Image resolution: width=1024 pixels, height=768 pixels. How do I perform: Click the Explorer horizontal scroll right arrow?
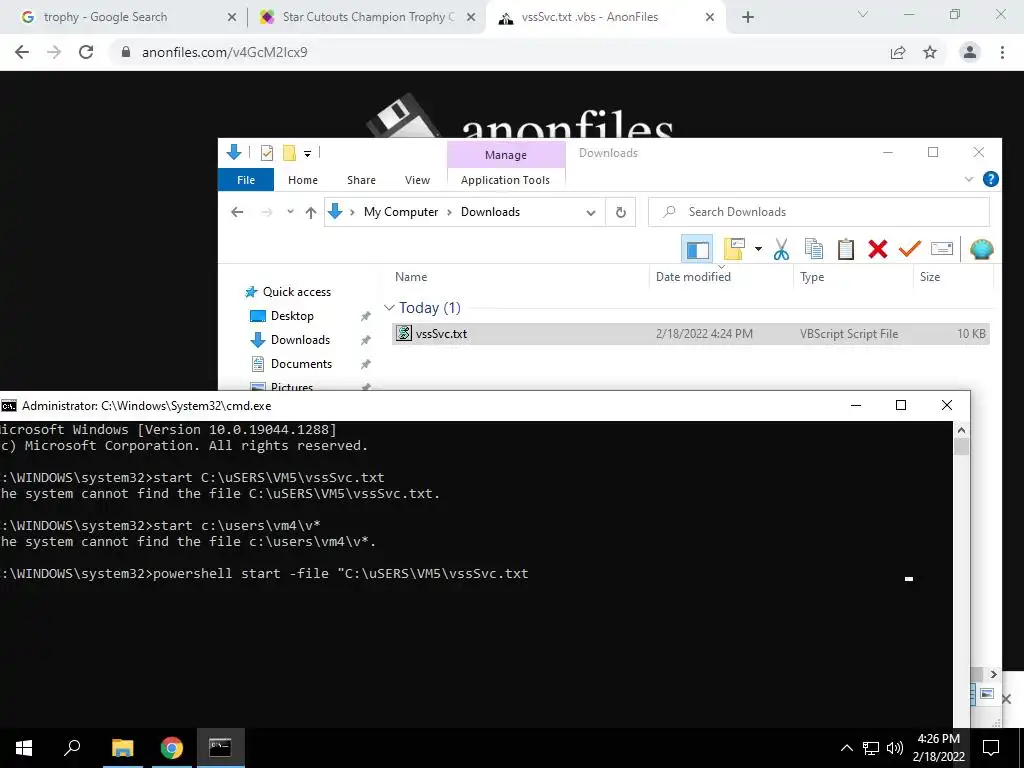click(x=993, y=674)
